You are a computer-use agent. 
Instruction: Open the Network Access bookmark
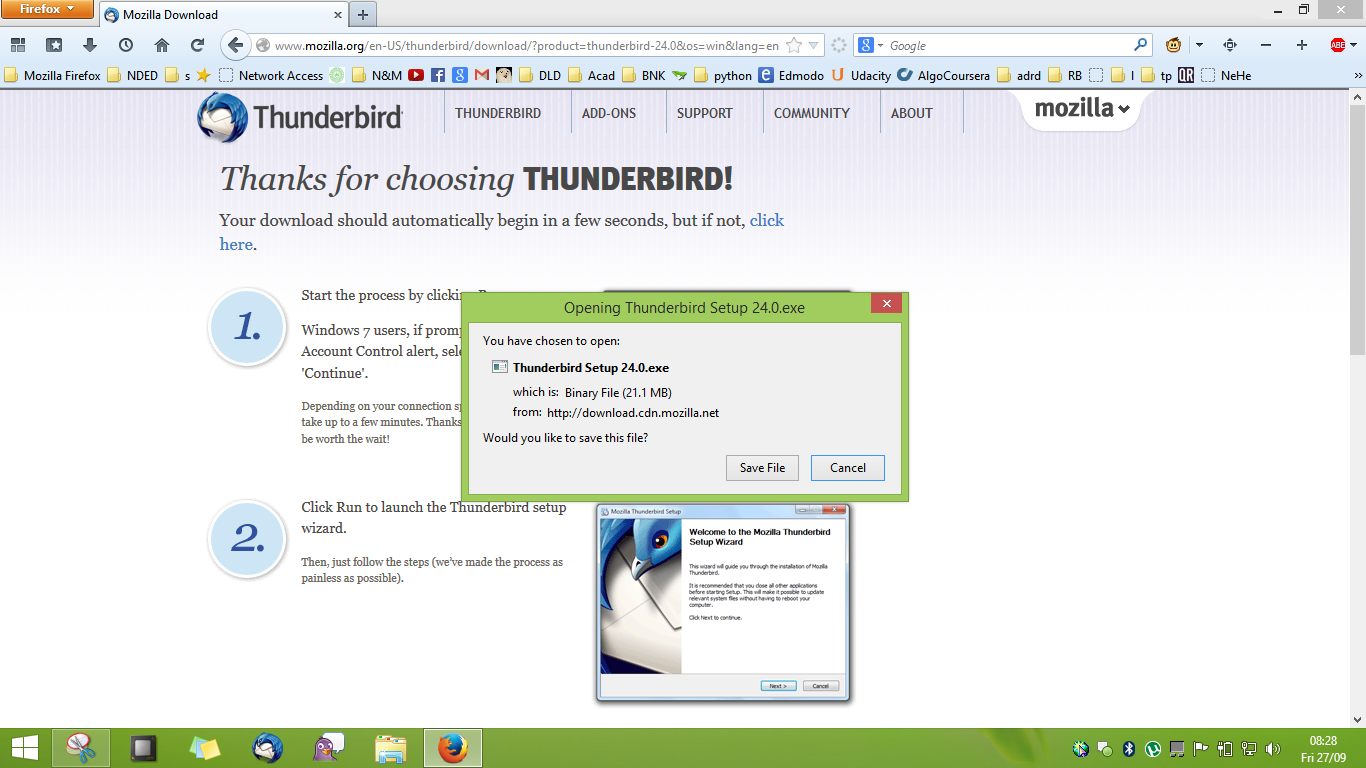272,75
